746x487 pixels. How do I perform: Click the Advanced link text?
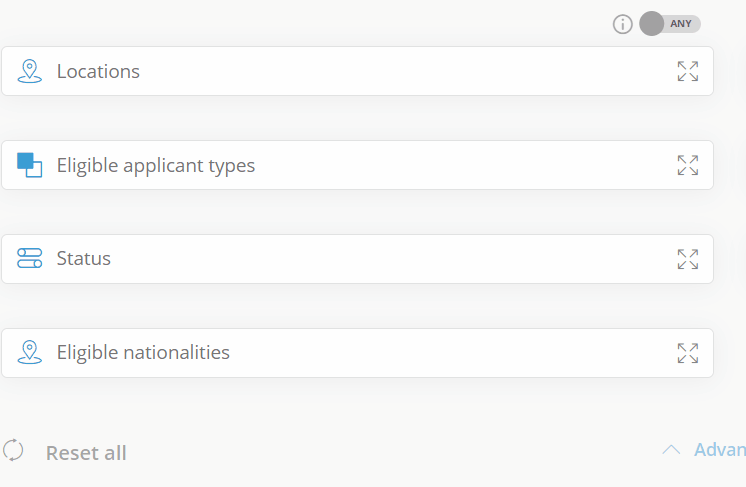click(720, 449)
